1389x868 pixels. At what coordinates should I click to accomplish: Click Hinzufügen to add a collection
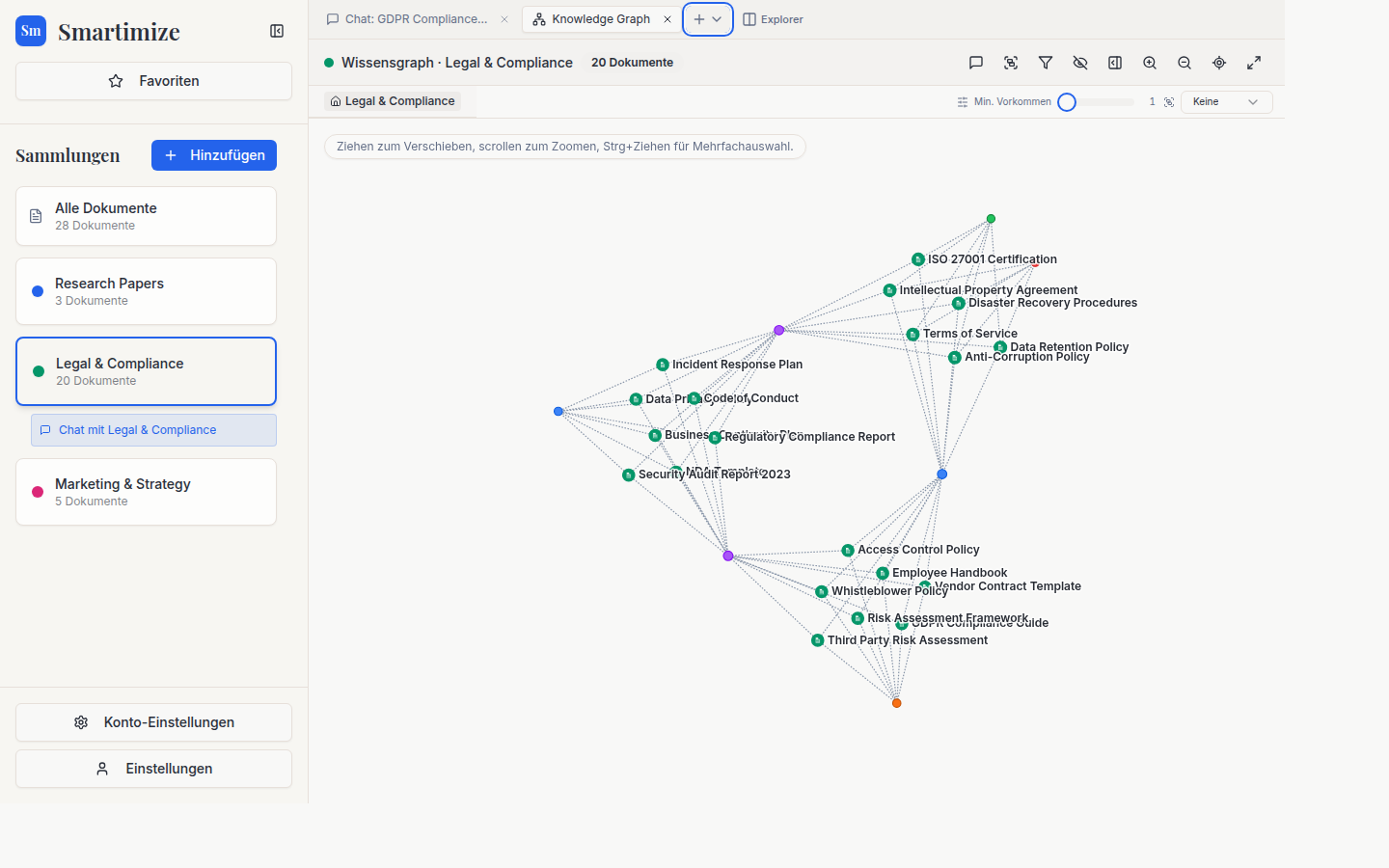click(x=214, y=155)
